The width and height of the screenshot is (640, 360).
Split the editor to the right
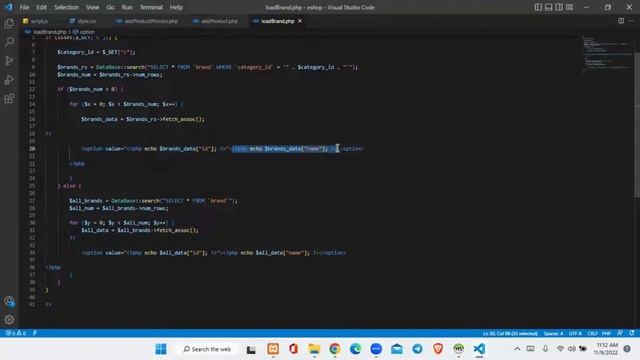click(621, 21)
